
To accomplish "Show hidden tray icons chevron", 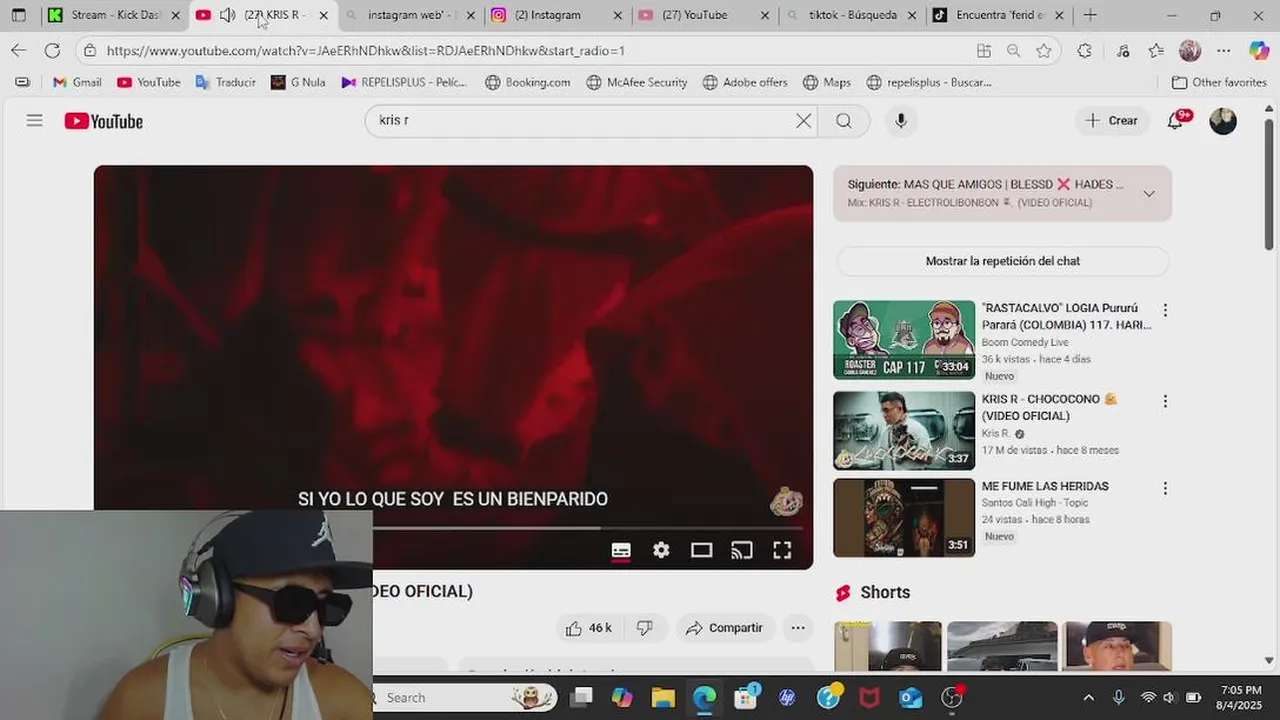I will click(x=1089, y=697).
